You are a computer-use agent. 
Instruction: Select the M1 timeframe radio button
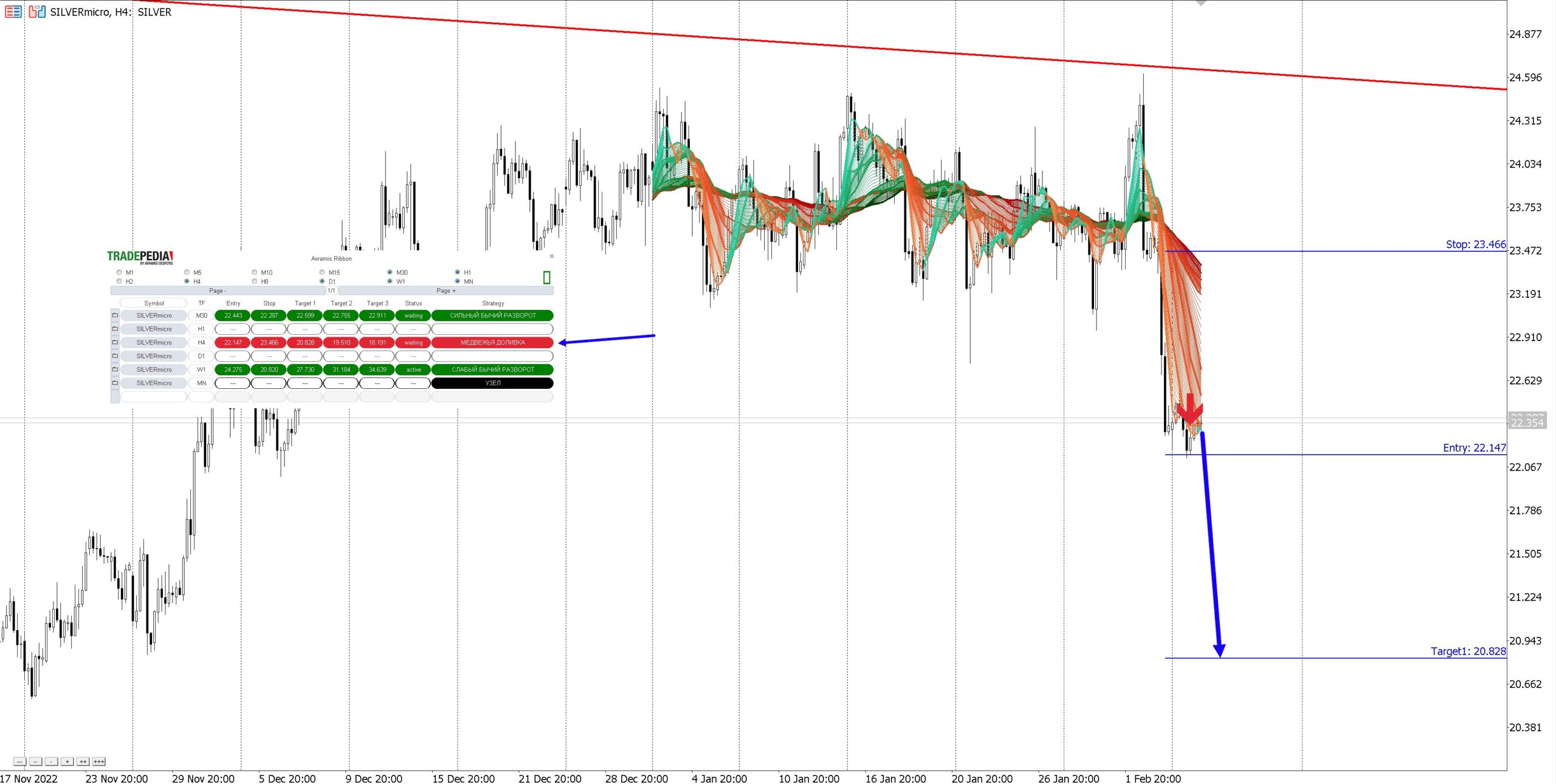[119, 272]
